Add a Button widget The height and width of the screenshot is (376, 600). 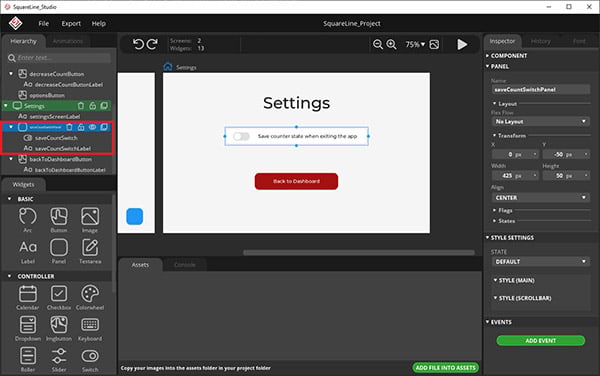(59, 220)
